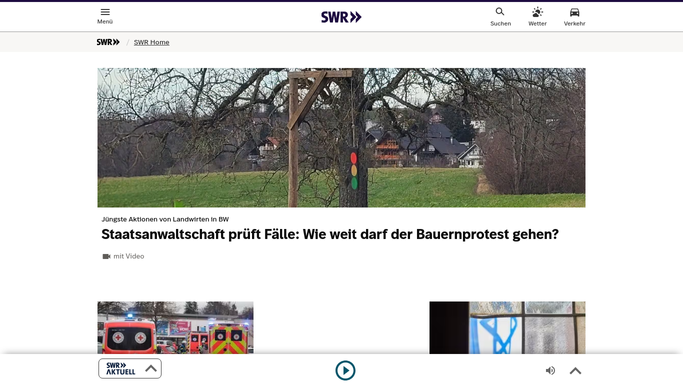The height and width of the screenshot is (384, 683).
Task: Open the Staatsanwaltschaft prüft Fälle headline
Action: [x=330, y=235]
